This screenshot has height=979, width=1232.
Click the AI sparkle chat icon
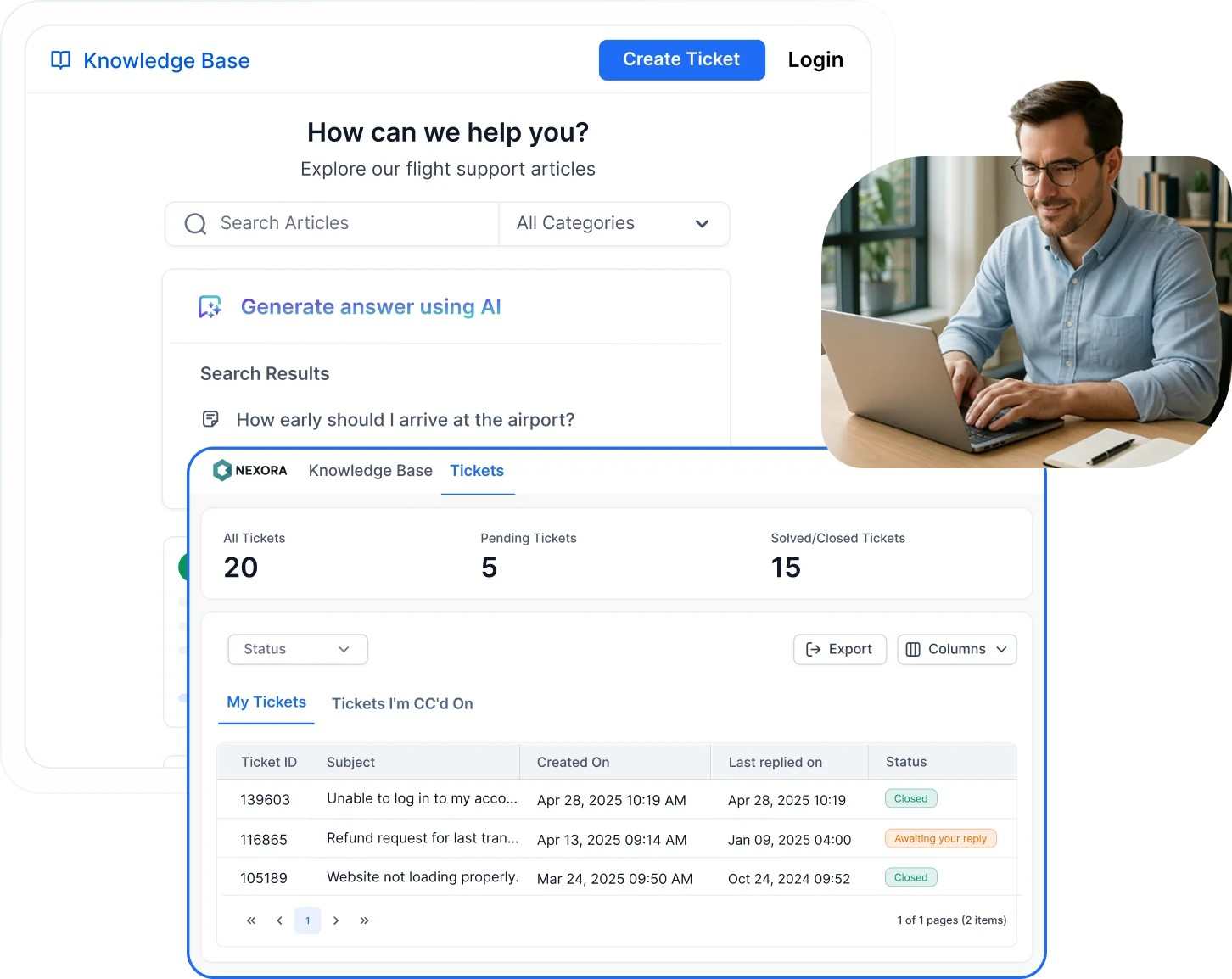tap(210, 306)
